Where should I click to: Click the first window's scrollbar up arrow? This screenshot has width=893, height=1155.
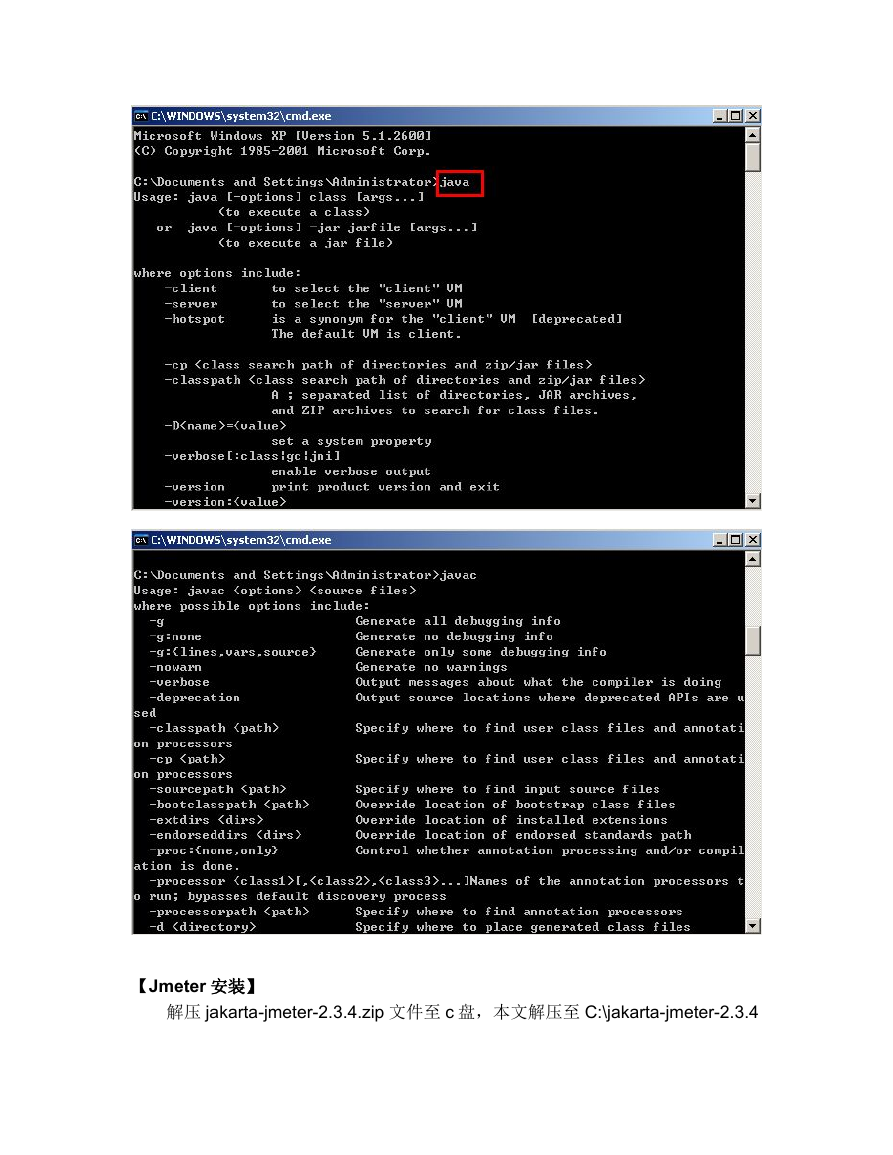click(x=752, y=135)
